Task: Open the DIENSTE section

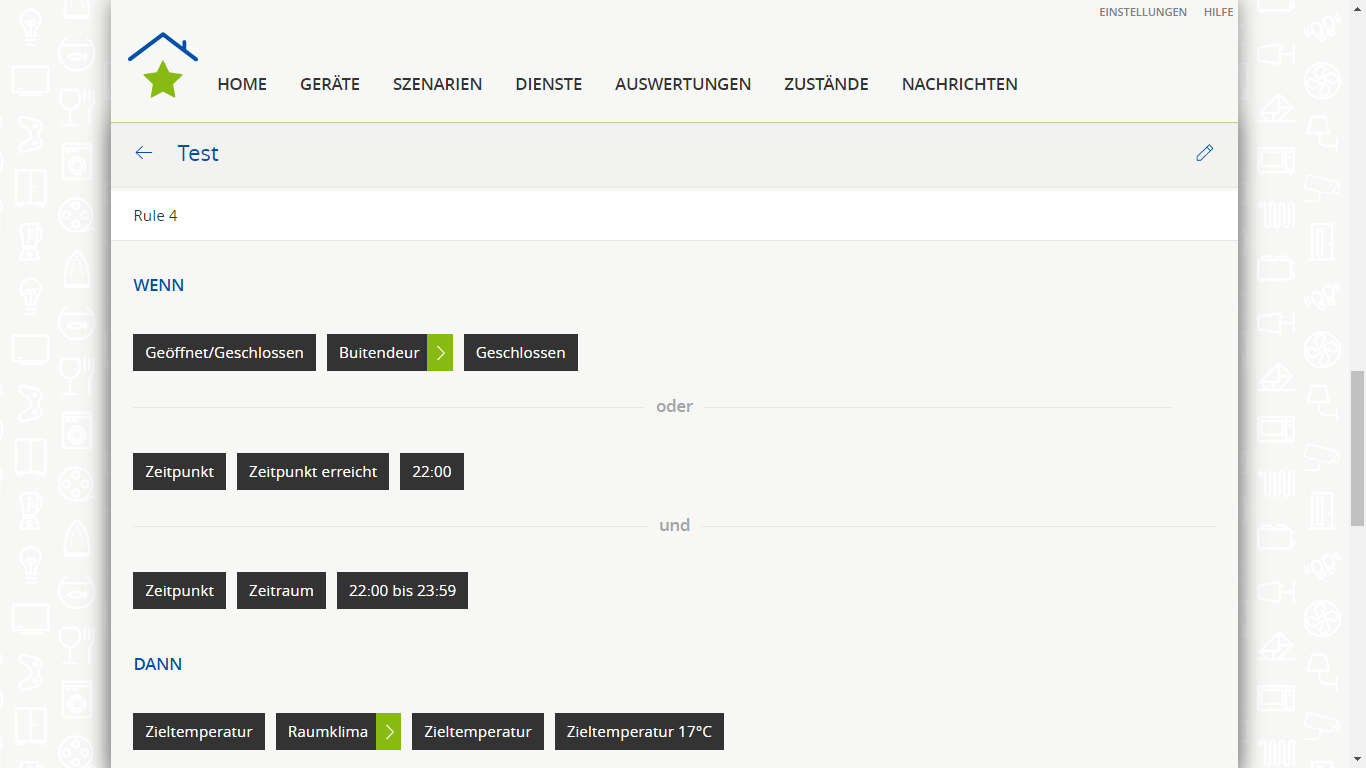Action: [548, 85]
